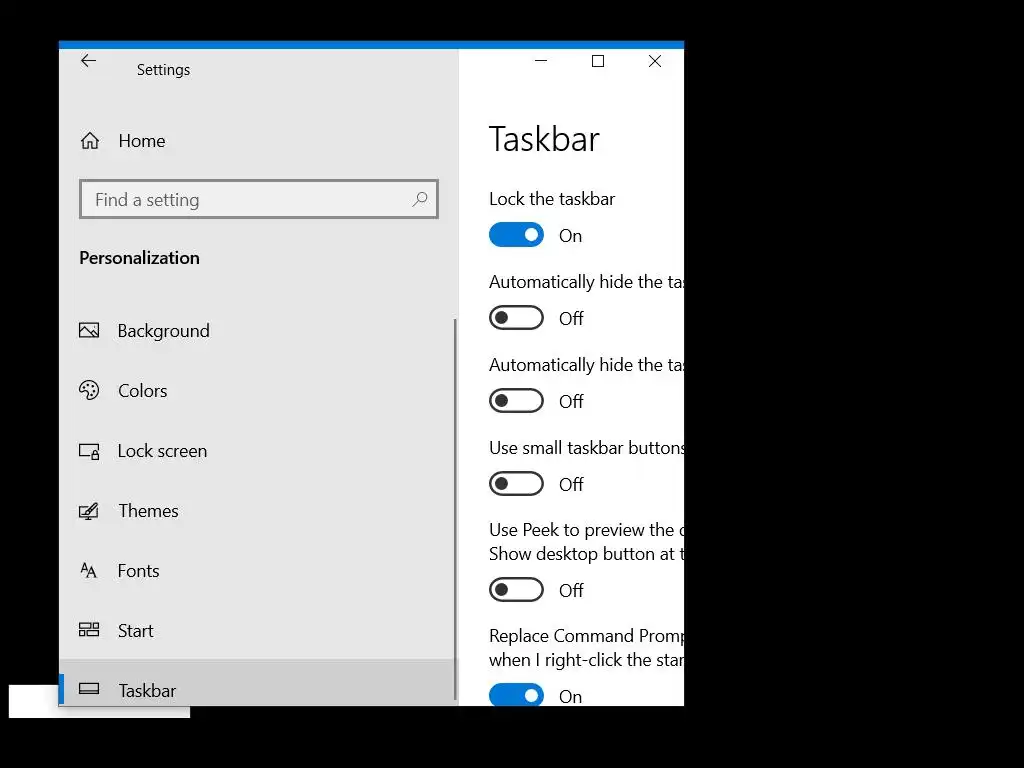Click the Themes brush icon

pos(89,511)
